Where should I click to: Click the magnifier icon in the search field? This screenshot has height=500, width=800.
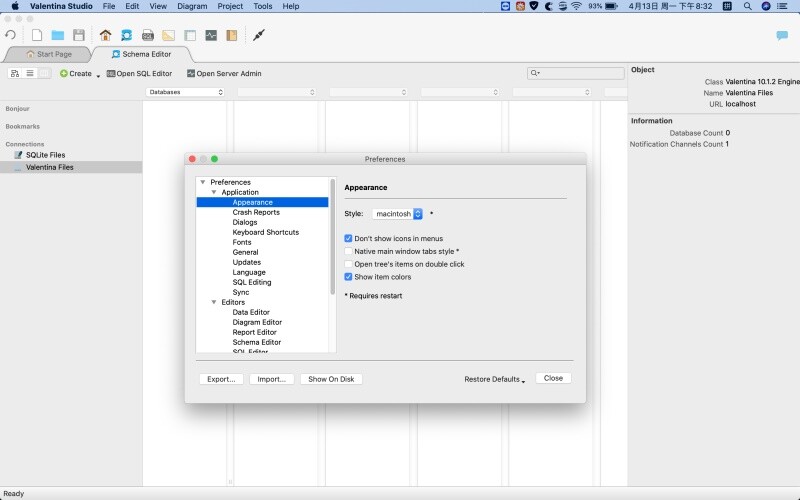click(x=534, y=73)
